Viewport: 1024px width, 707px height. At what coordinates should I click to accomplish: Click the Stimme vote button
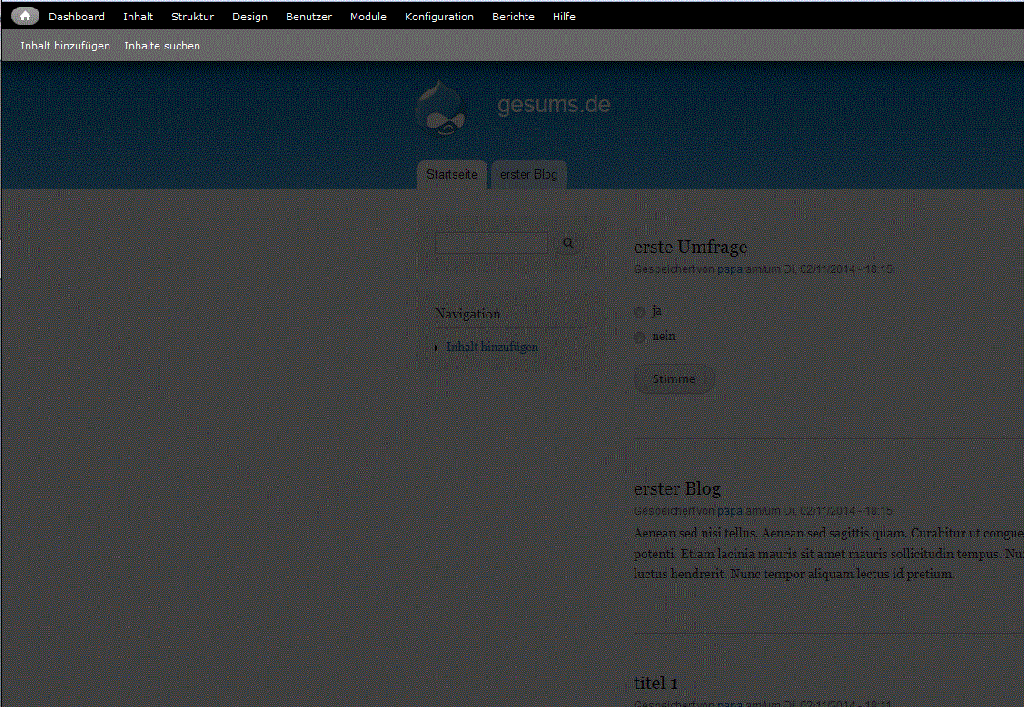[674, 379]
